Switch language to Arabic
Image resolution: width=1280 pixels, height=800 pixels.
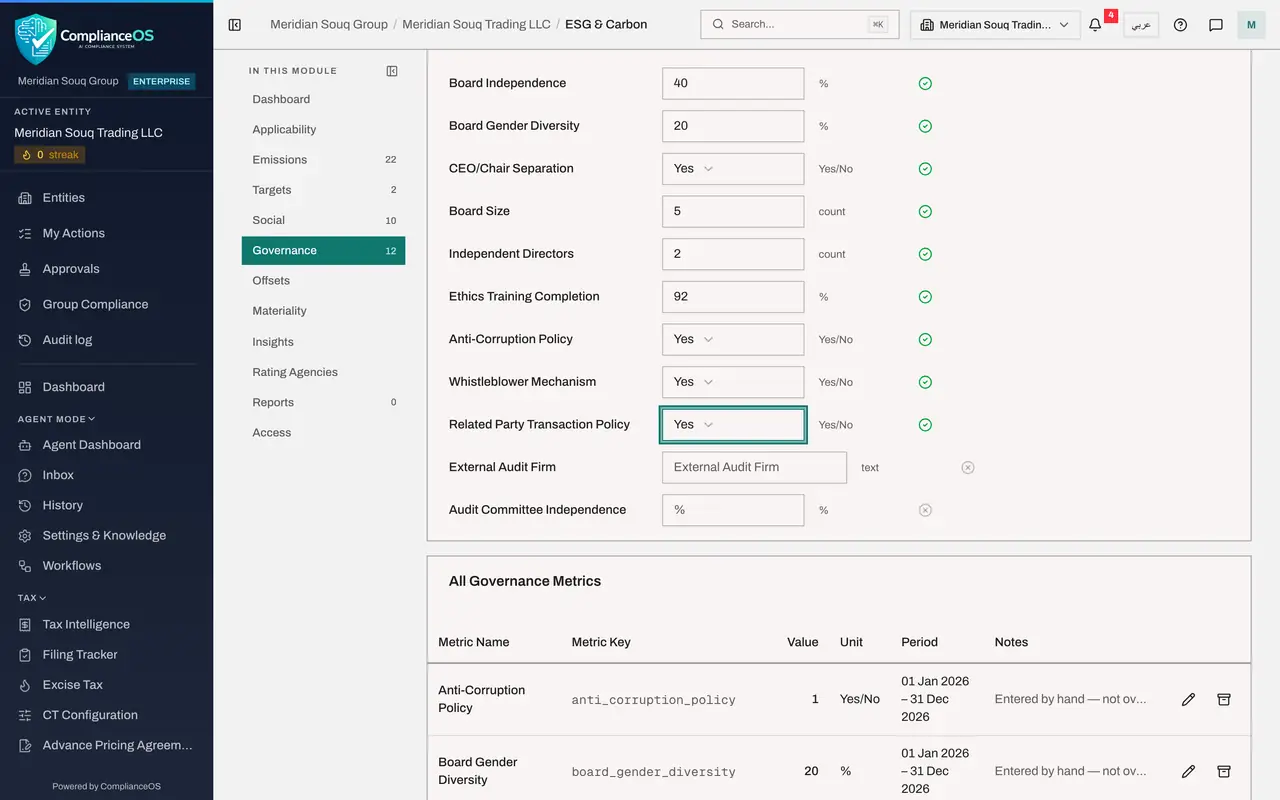click(x=1141, y=25)
